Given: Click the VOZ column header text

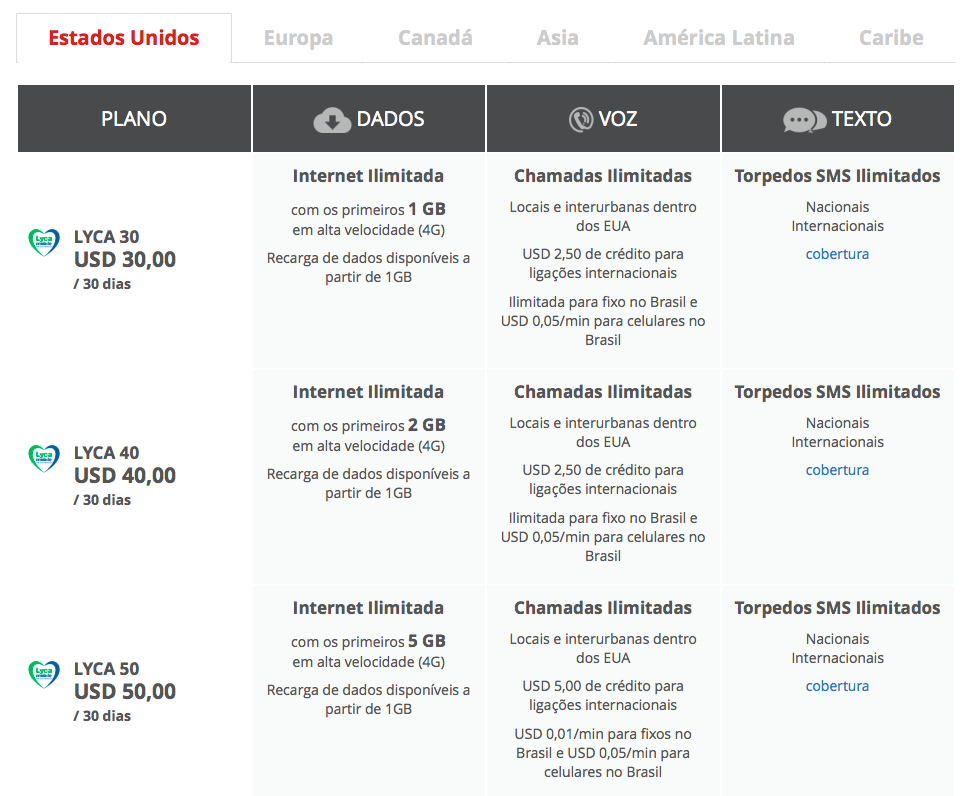Looking at the screenshot, I should [618, 119].
